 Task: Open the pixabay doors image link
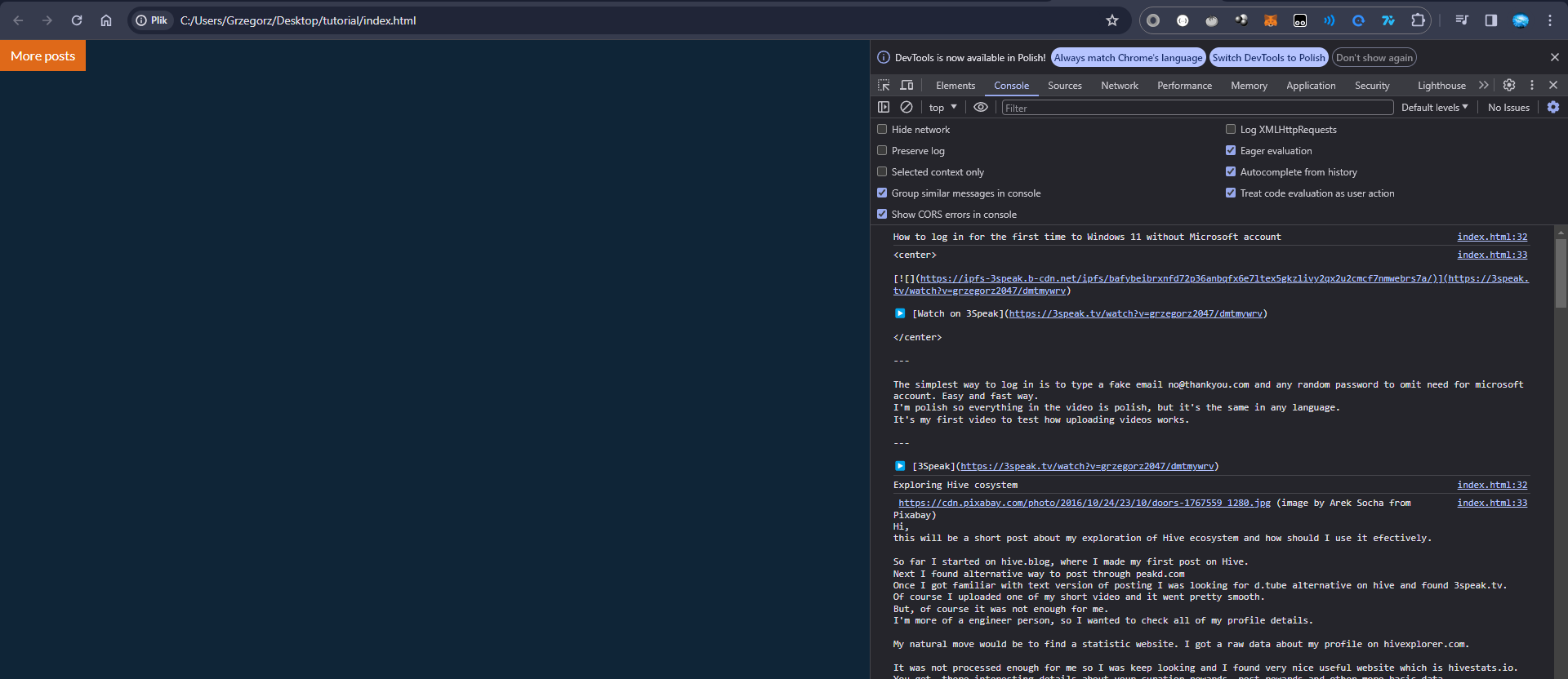pos(1085,503)
